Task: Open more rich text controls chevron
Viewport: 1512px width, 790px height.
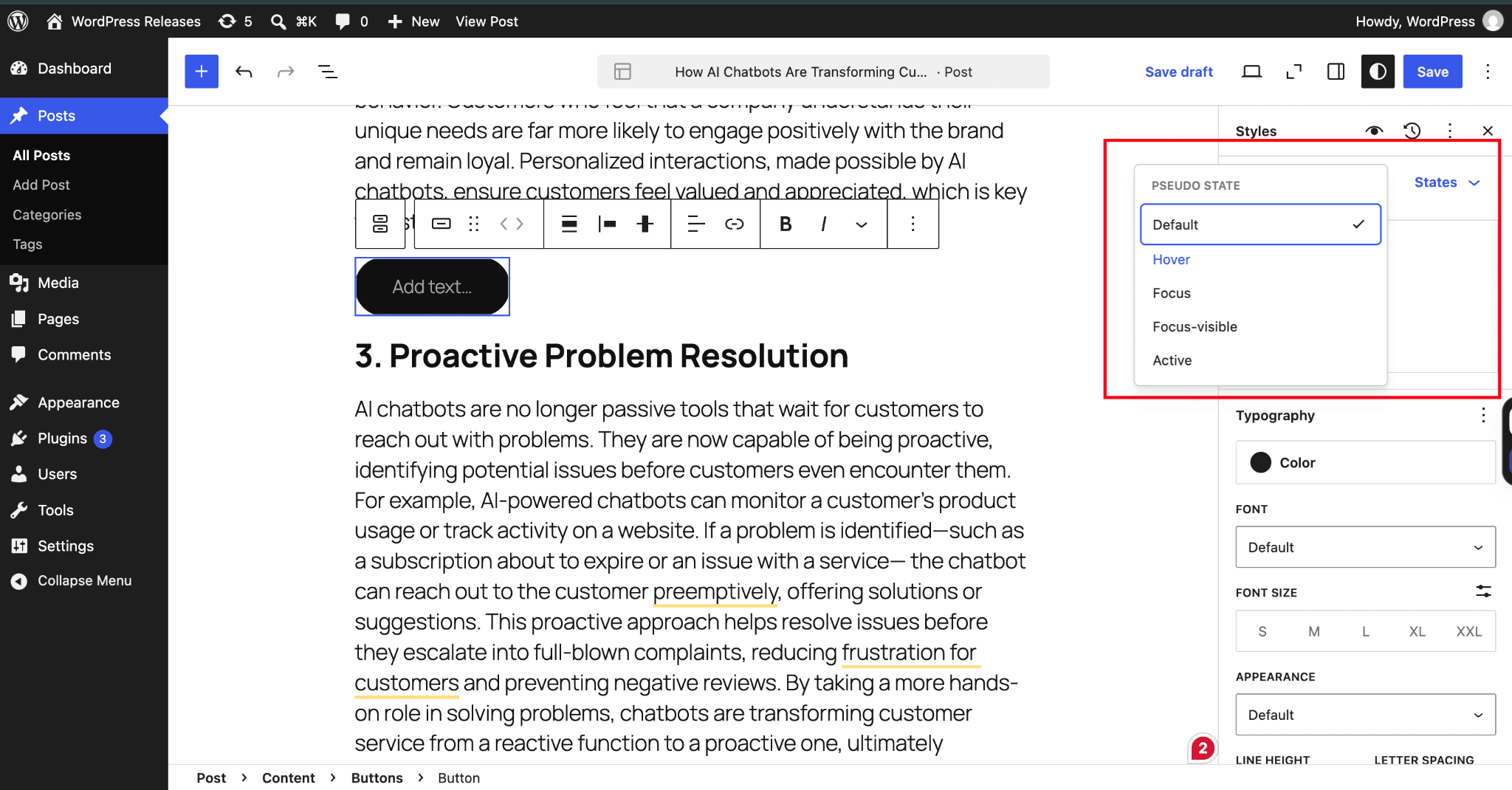Action: 862,224
